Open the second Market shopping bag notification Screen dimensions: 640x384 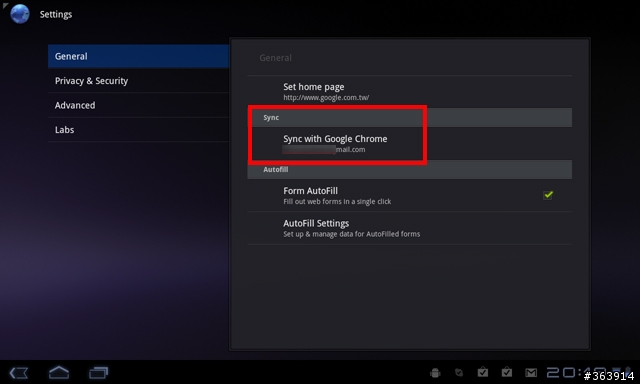(507, 372)
